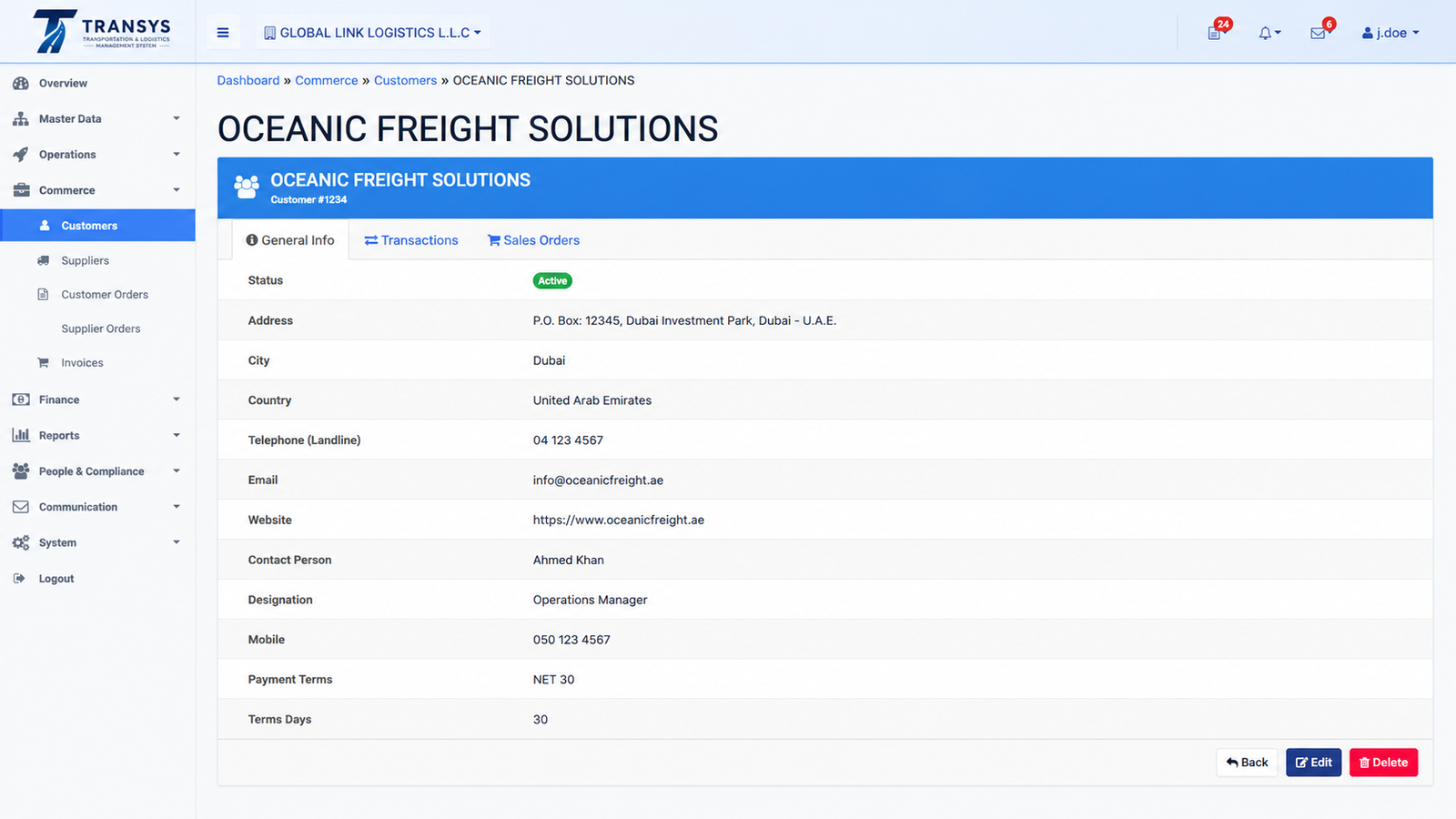
Task: Switch to the Sales Orders tab
Action: click(533, 240)
